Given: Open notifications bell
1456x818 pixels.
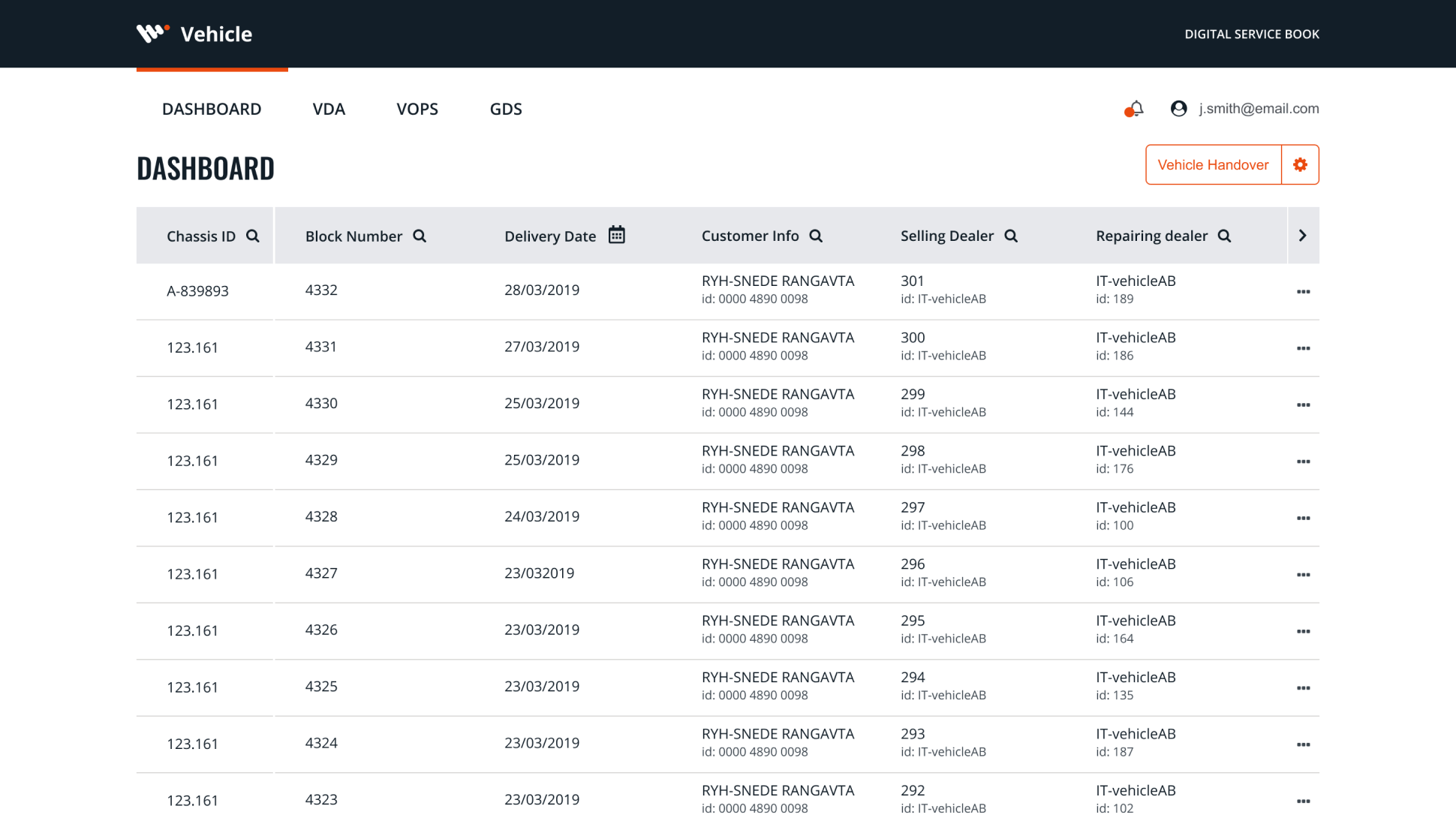Looking at the screenshot, I should point(1136,109).
